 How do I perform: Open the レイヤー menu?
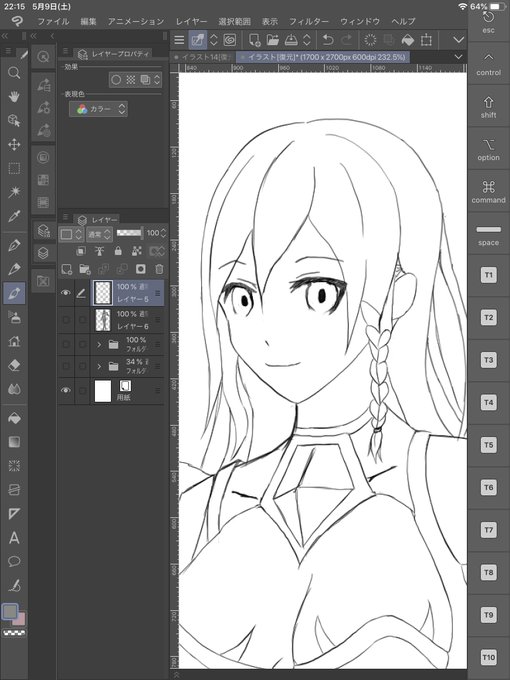(x=191, y=21)
